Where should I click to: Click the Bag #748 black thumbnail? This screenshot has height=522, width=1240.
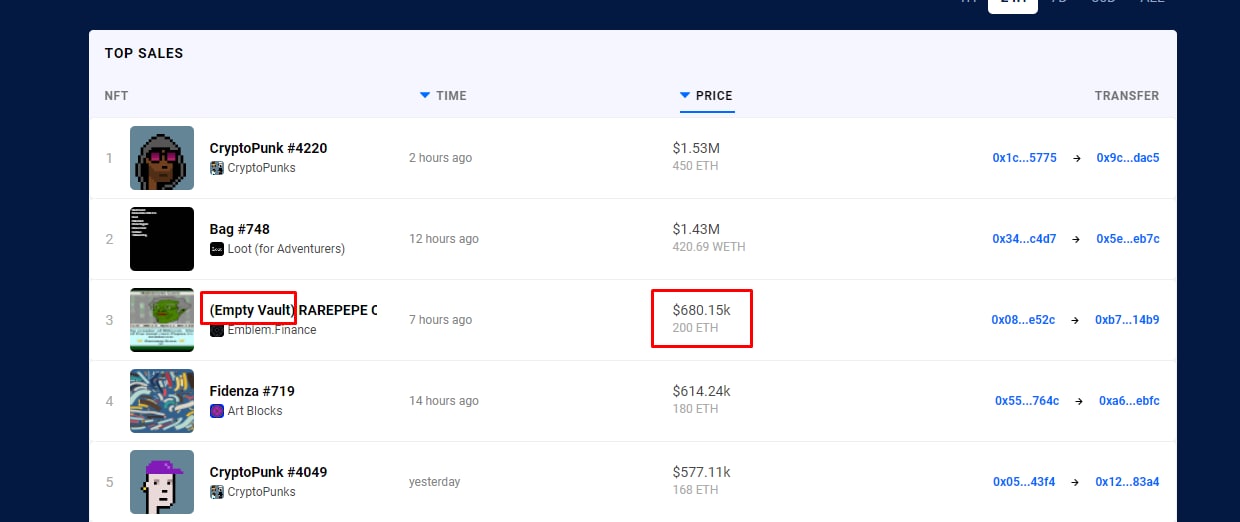coord(162,239)
